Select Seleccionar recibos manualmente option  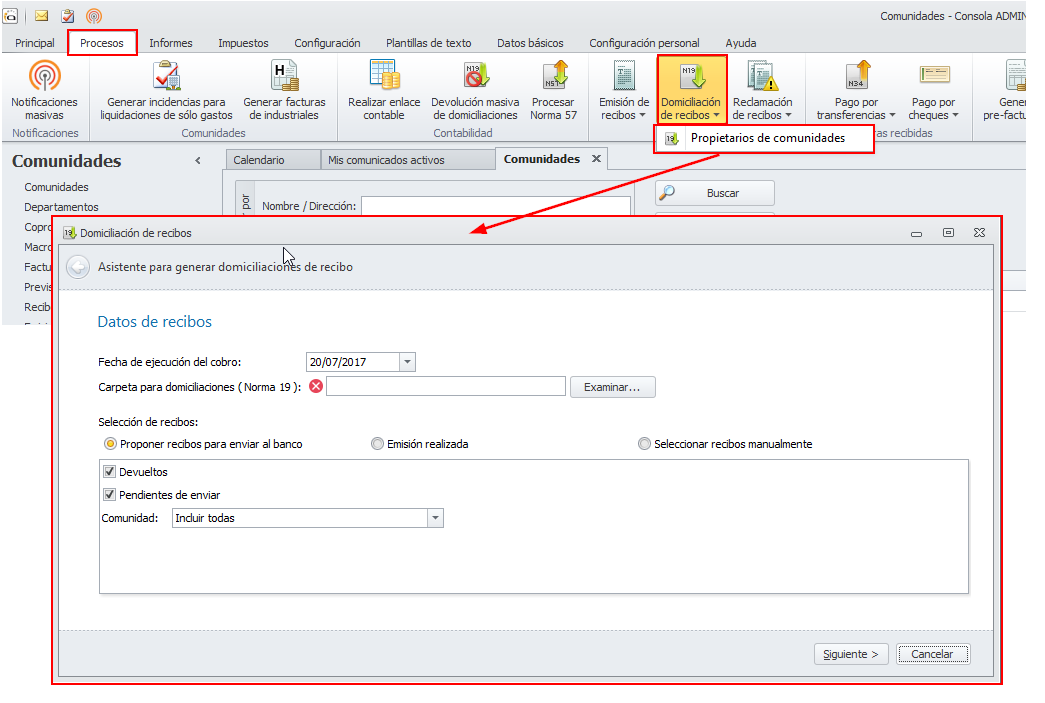click(x=644, y=444)
